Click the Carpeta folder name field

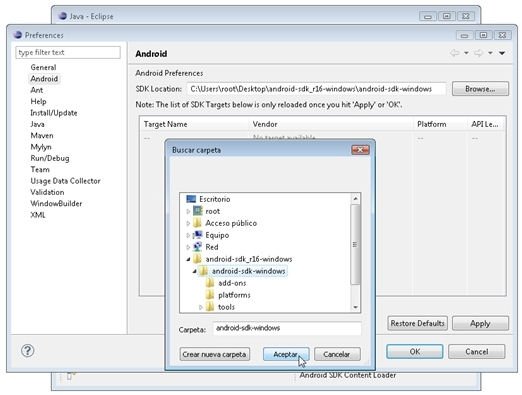click(x=287, y=328)
